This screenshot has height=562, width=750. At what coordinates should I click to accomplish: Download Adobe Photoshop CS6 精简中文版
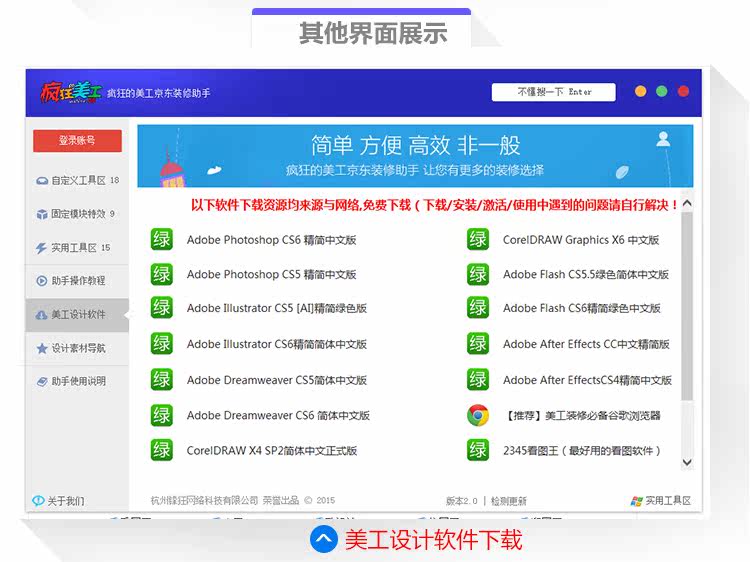[271, 240]
